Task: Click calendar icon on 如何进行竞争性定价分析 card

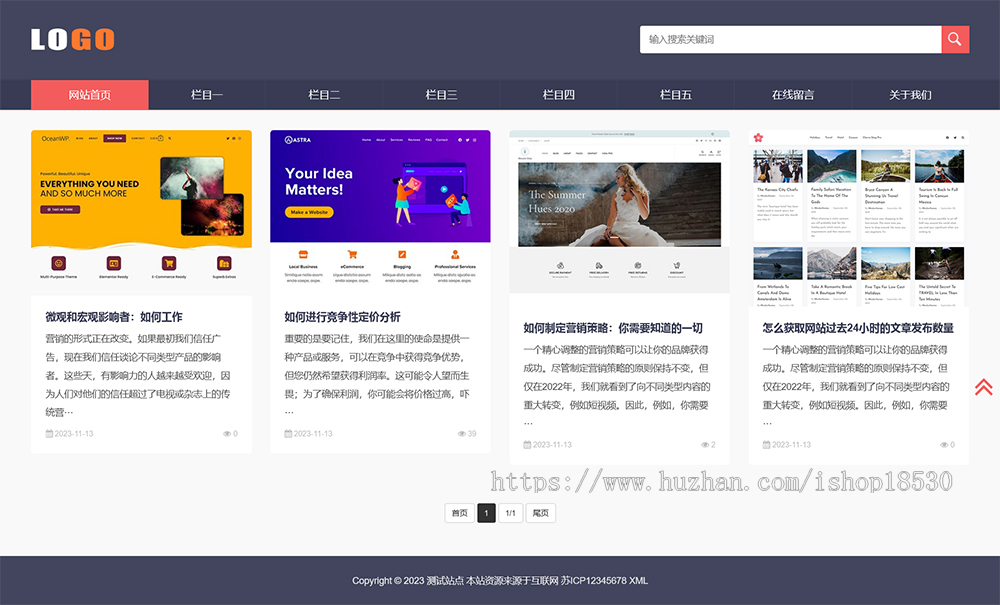Action: click(288, 434)
